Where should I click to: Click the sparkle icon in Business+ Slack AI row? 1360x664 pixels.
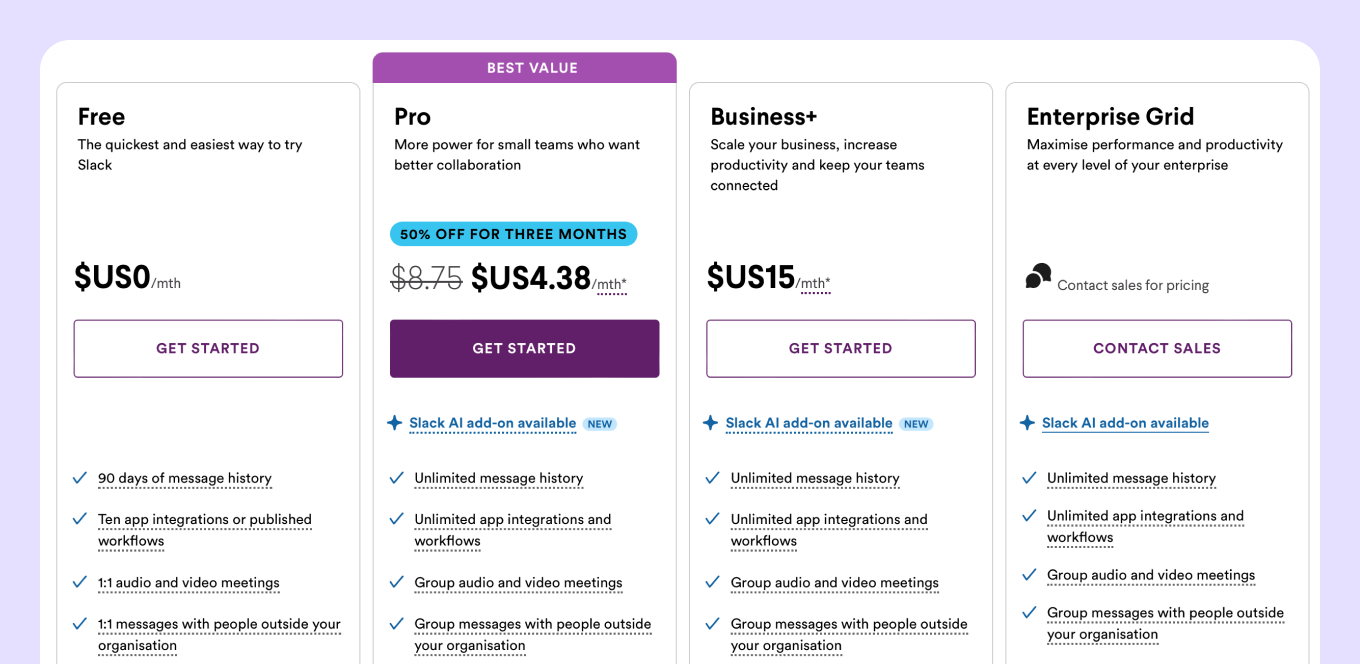click(711, 423)
